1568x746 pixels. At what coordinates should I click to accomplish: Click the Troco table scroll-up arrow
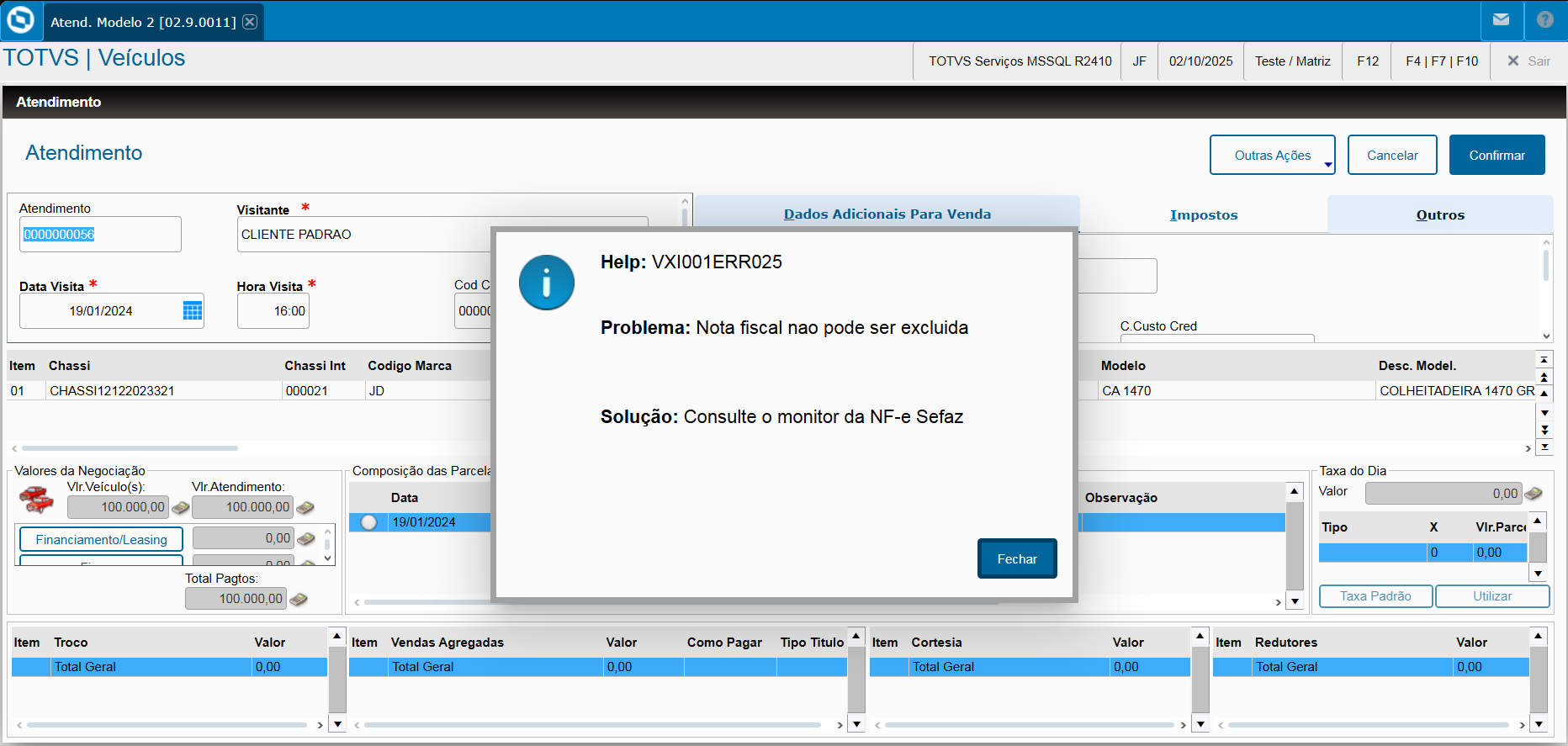[336, 637]
